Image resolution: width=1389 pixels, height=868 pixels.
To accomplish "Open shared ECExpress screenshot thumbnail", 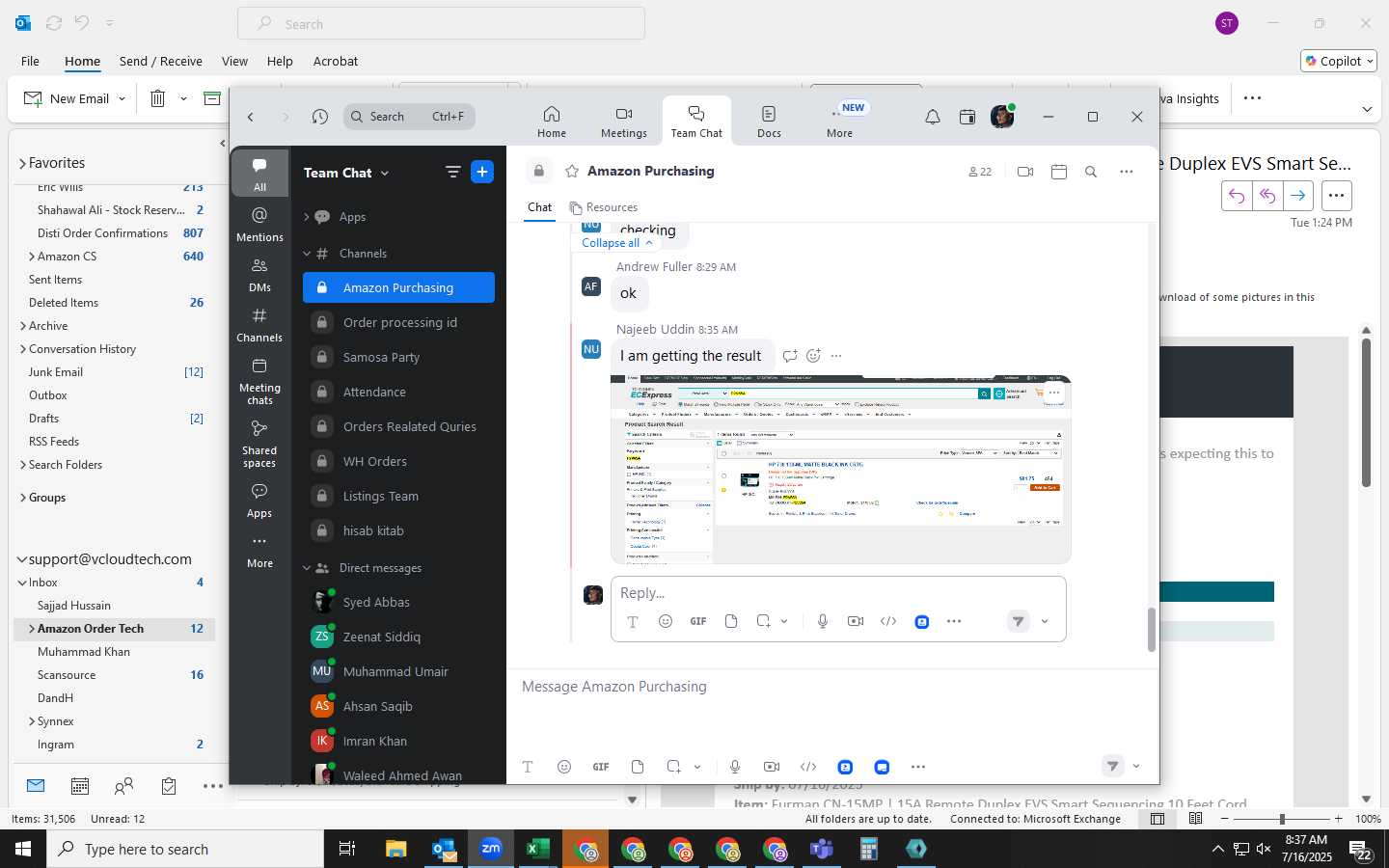I will (x=840, y=469).
